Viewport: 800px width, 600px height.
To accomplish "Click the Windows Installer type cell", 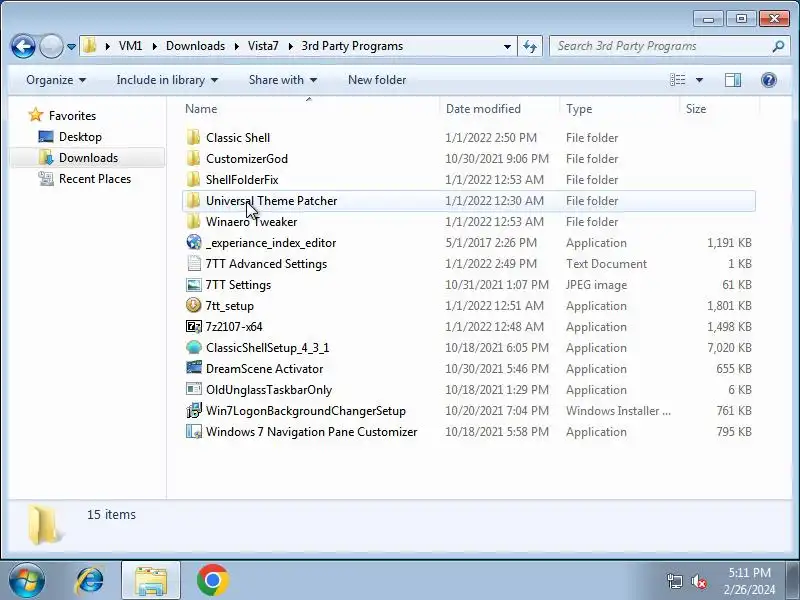I will click(x=618, y=411).
